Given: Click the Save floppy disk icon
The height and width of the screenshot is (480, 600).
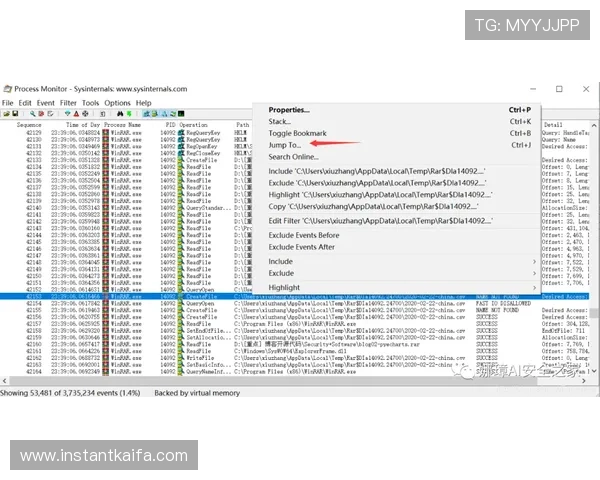Looking at the screenshot, I should pos(15,114).
